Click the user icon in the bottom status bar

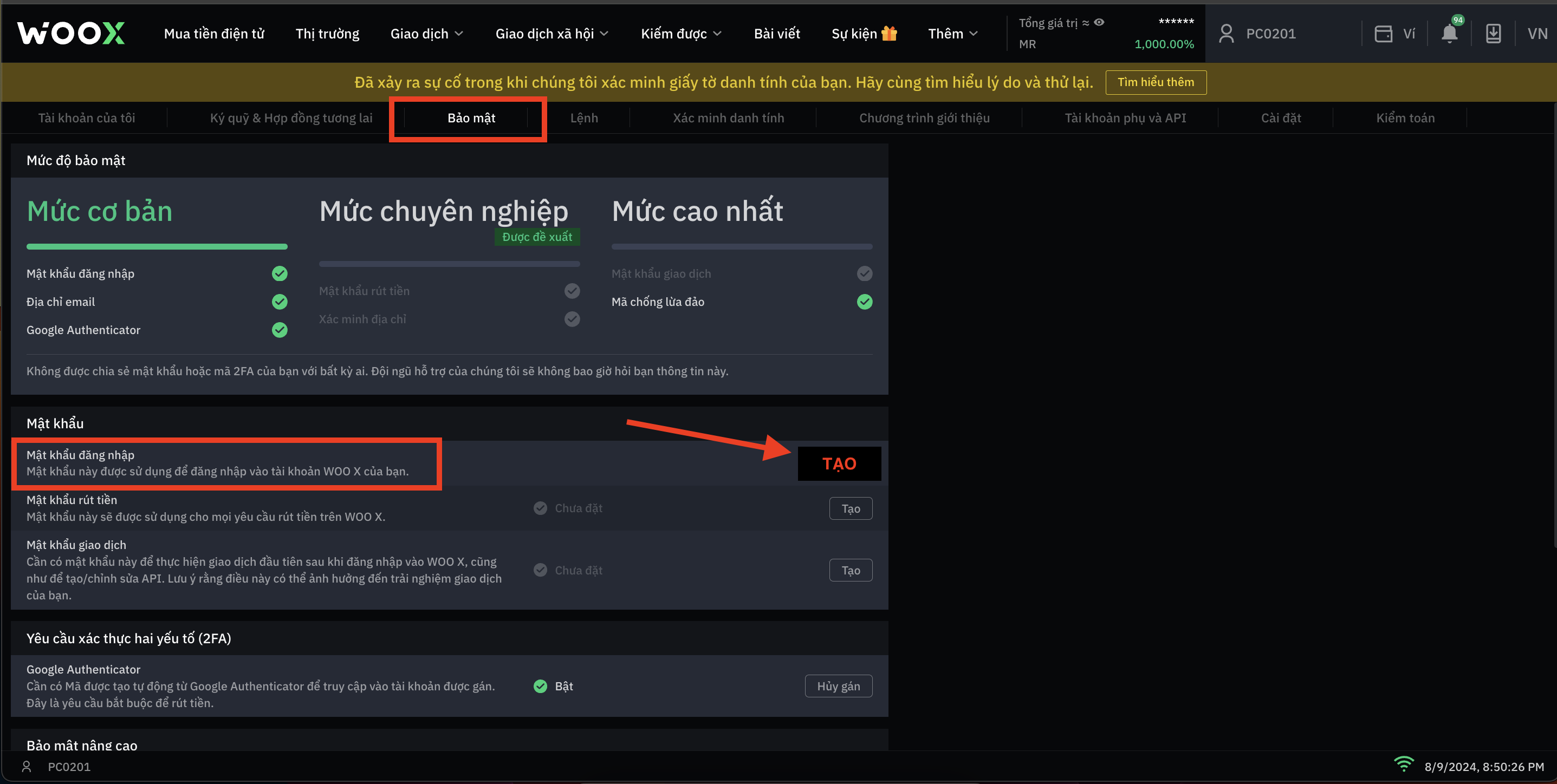click(x=26, y=767)
